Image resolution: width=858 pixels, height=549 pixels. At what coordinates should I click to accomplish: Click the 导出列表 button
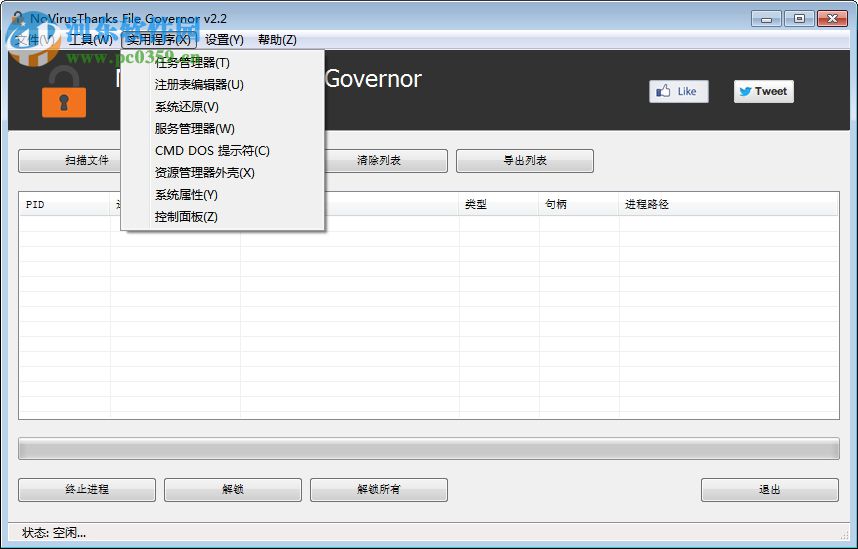coord(525,161)
